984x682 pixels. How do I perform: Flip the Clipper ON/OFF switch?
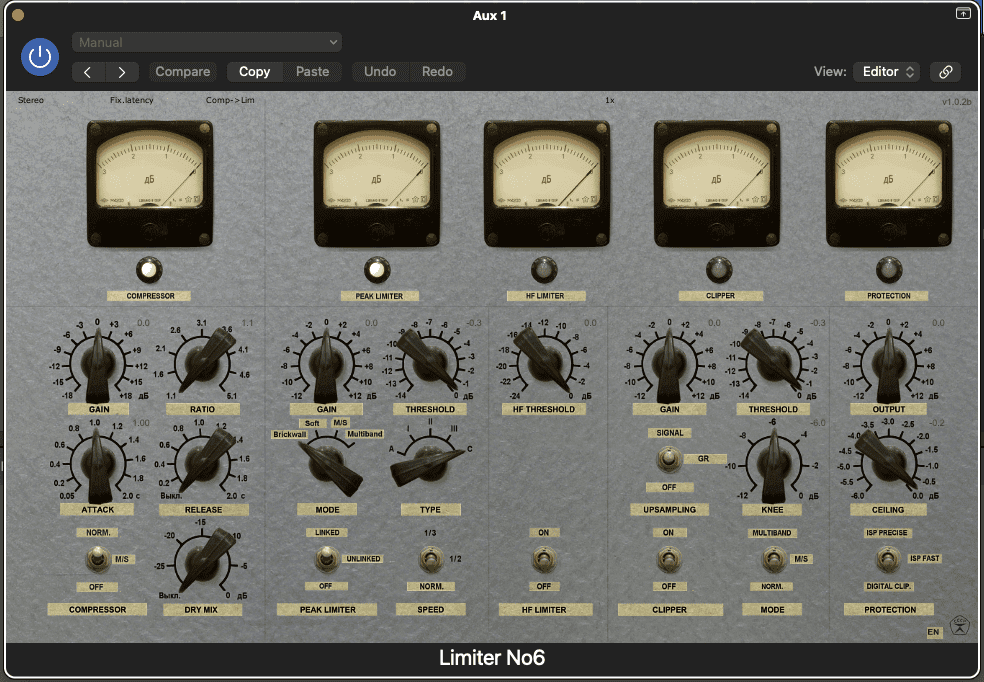[669, 558]
